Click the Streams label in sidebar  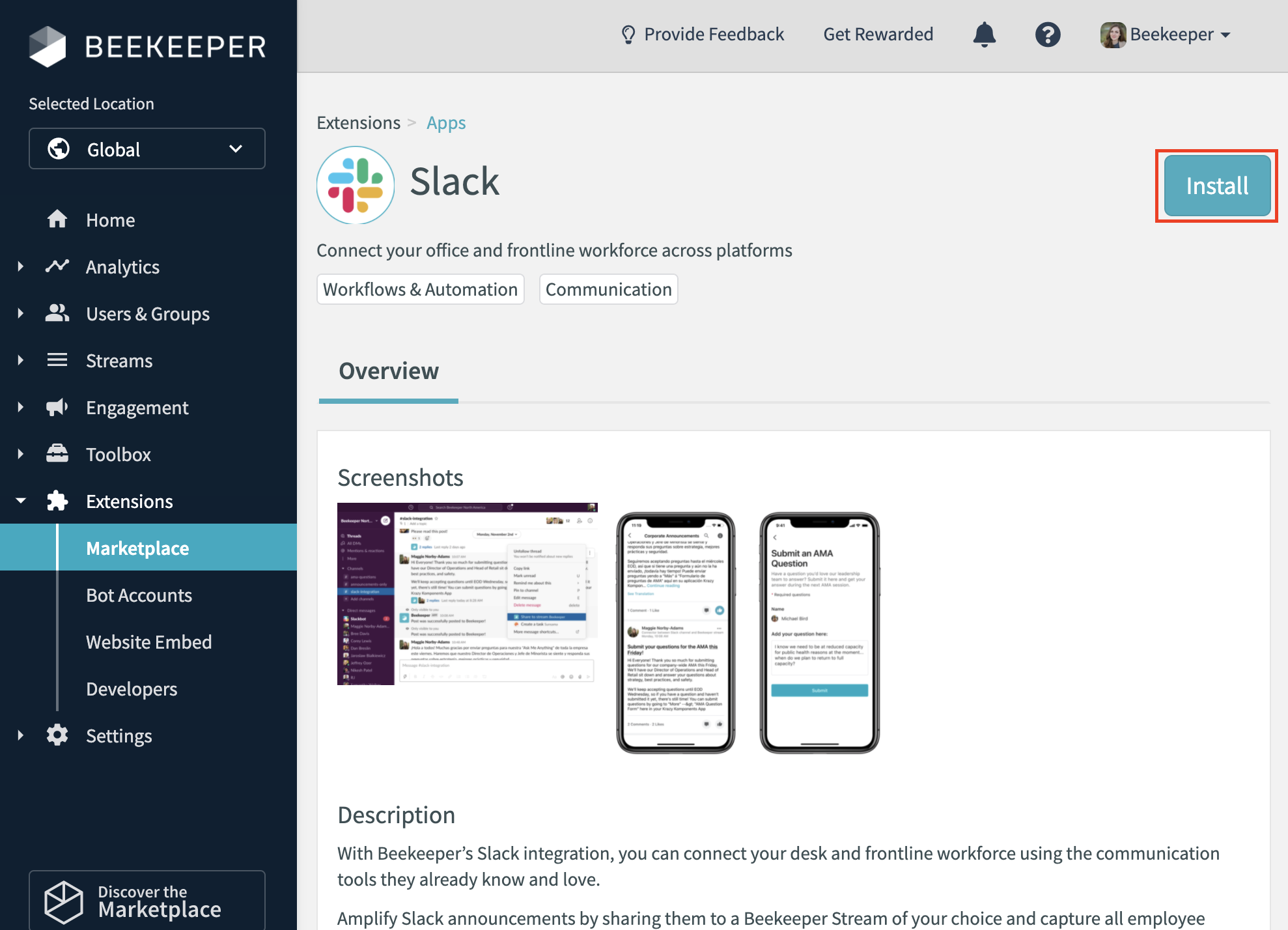(119, 360)
